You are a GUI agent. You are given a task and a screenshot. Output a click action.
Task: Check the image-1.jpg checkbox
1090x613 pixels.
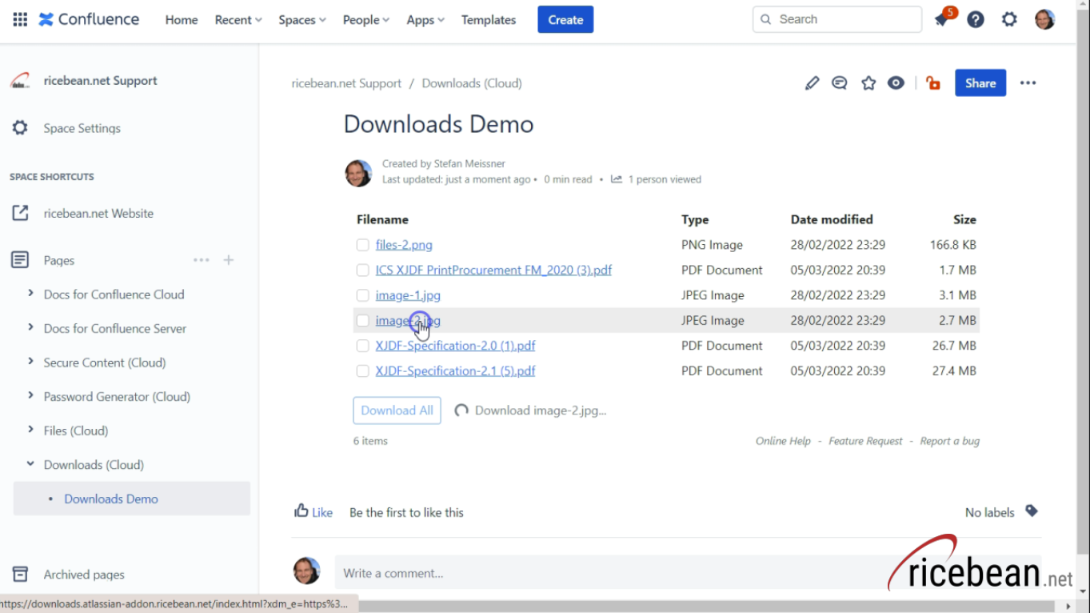point(363,295)
